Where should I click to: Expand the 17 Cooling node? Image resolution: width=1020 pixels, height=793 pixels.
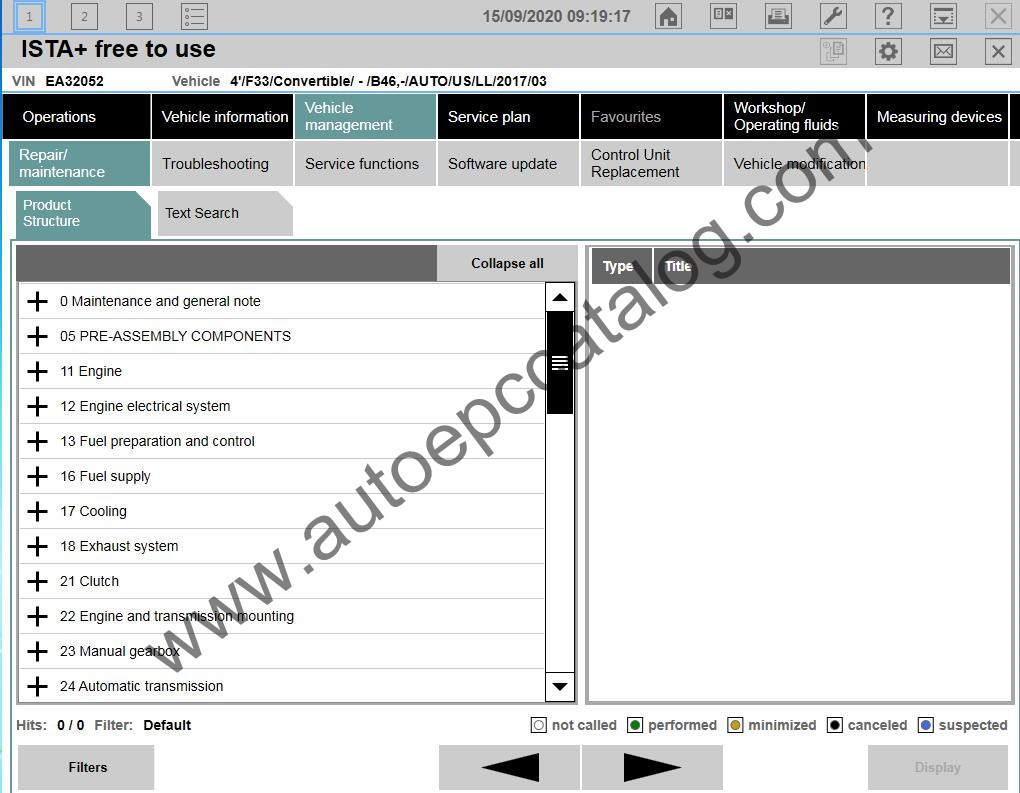click(38, 511)
